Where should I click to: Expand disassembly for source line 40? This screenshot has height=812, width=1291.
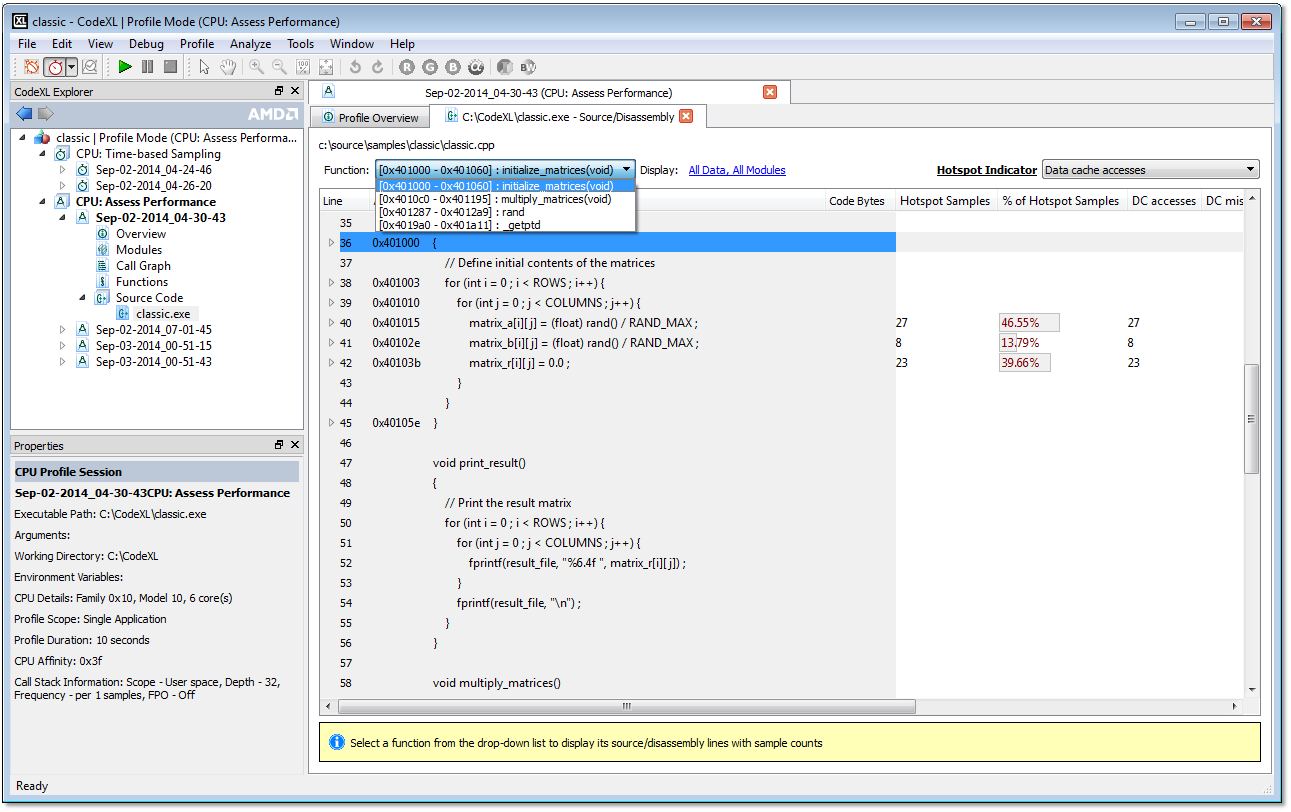tap(332, 323)
